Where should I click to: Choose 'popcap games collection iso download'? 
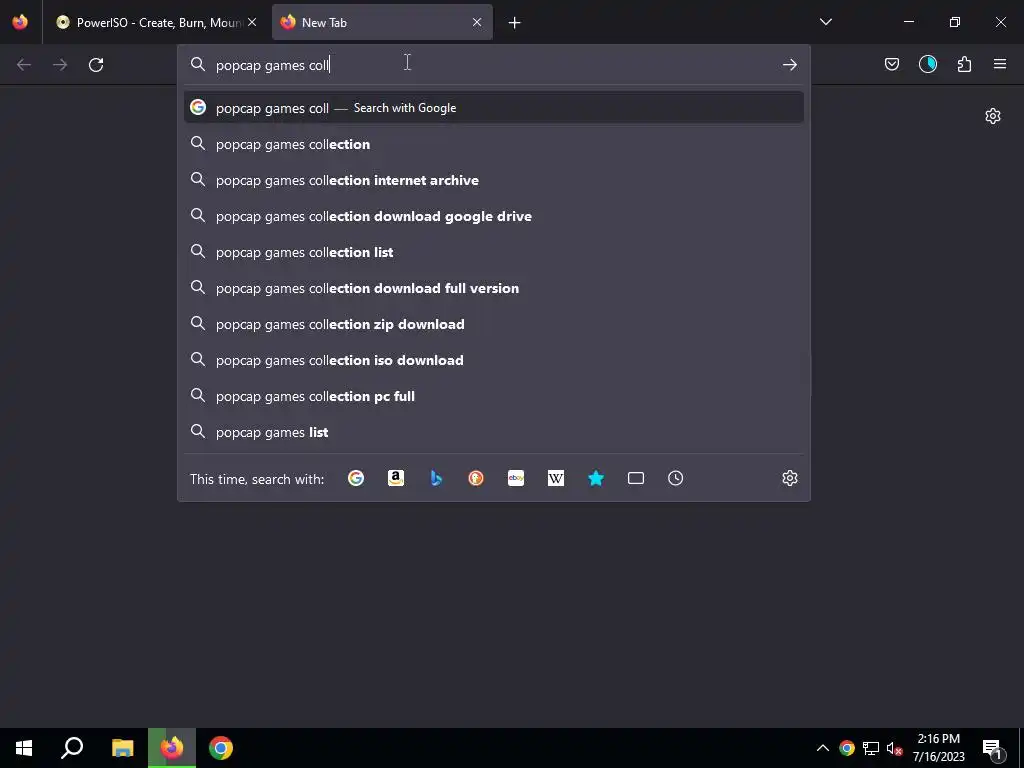point(494,360)
